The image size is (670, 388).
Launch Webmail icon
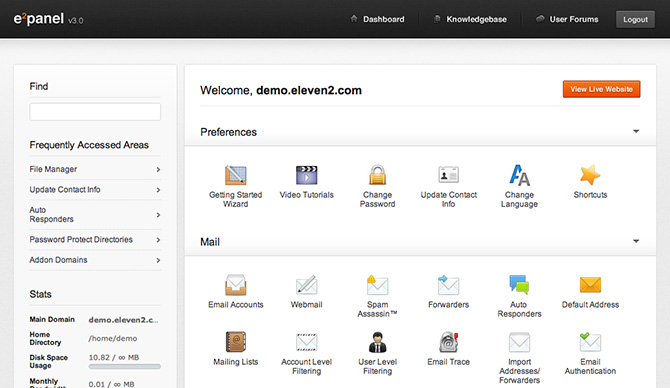pyautogui.click(x=306, y=285)
